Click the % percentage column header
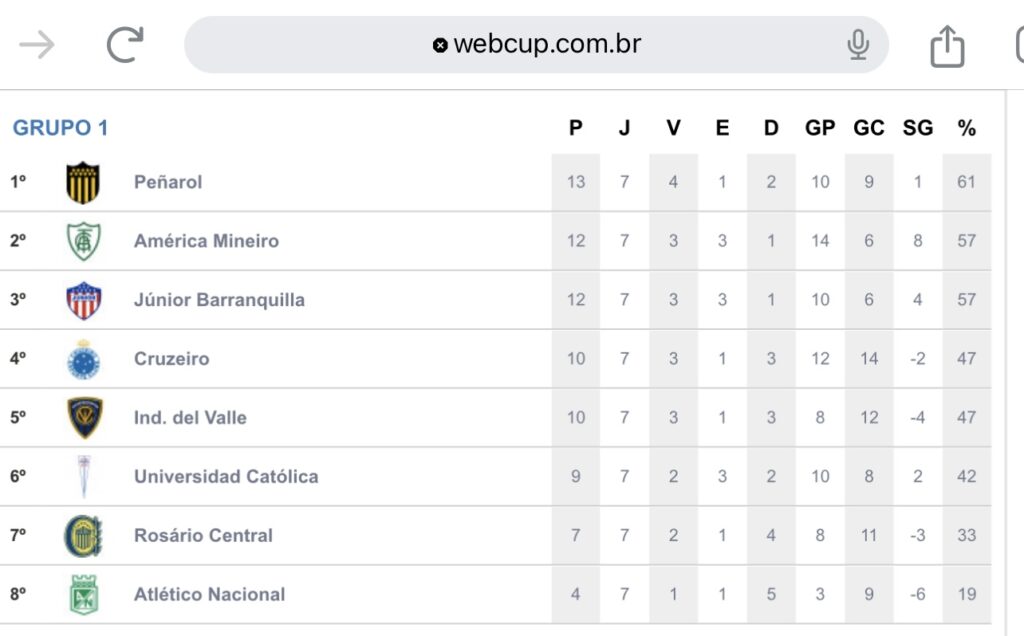 [967, 127]
